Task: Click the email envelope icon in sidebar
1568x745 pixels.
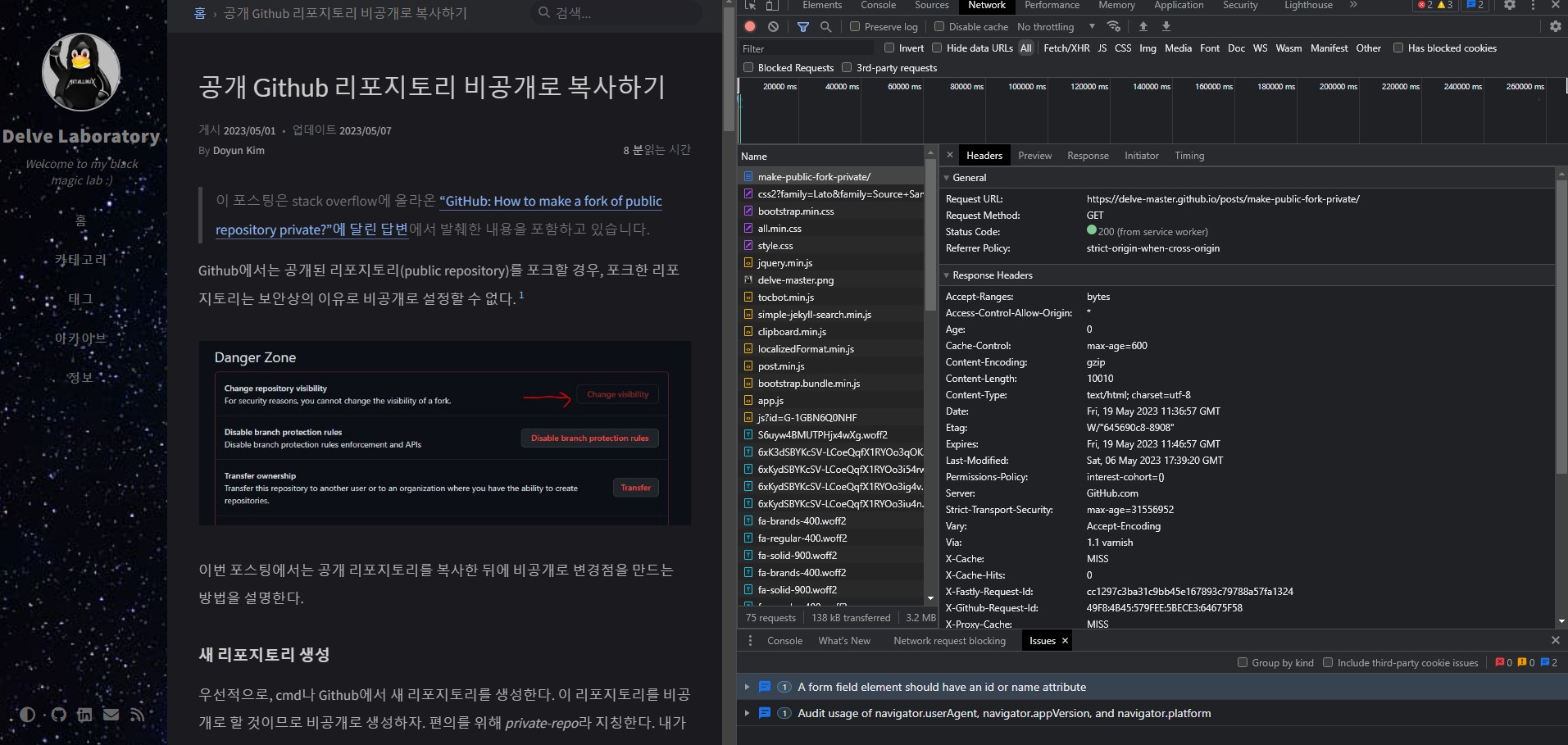Action: pos(111,715)
